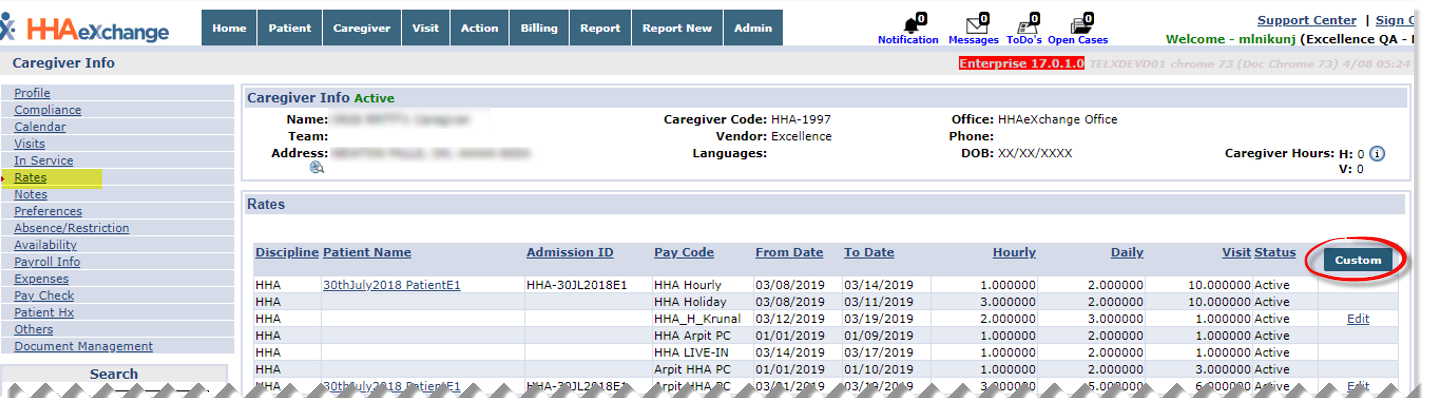1437x398 pixels.
Task: Open the Report New menu
Action: (677, 28)
